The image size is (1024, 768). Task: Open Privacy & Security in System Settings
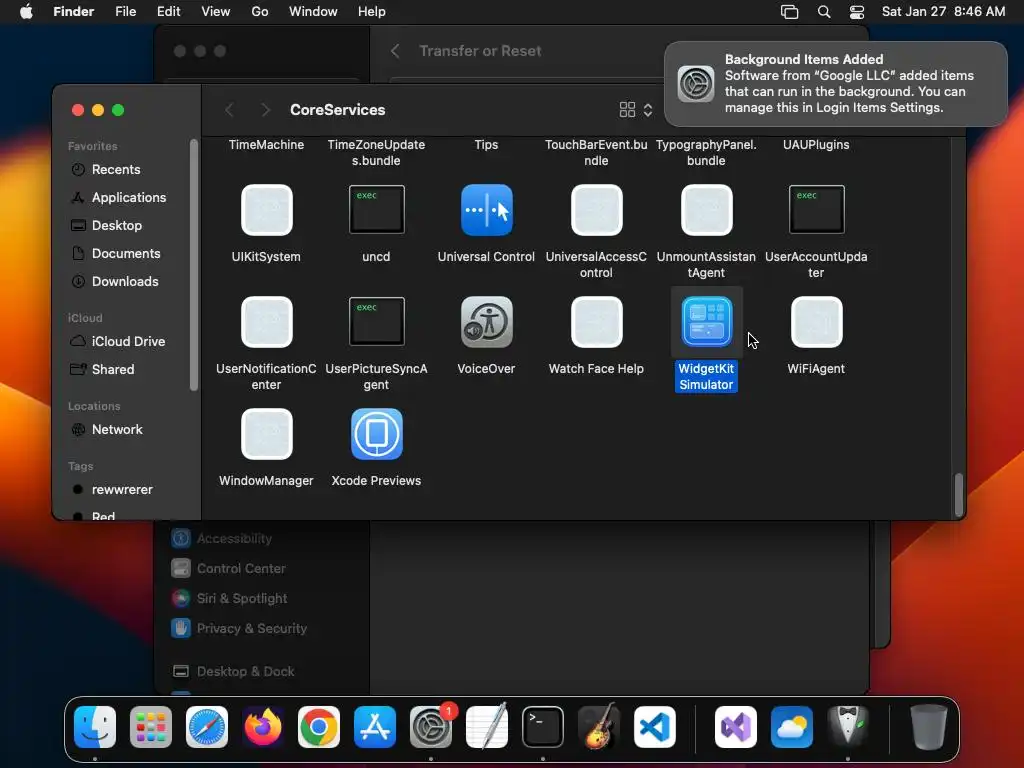[251, 629]
